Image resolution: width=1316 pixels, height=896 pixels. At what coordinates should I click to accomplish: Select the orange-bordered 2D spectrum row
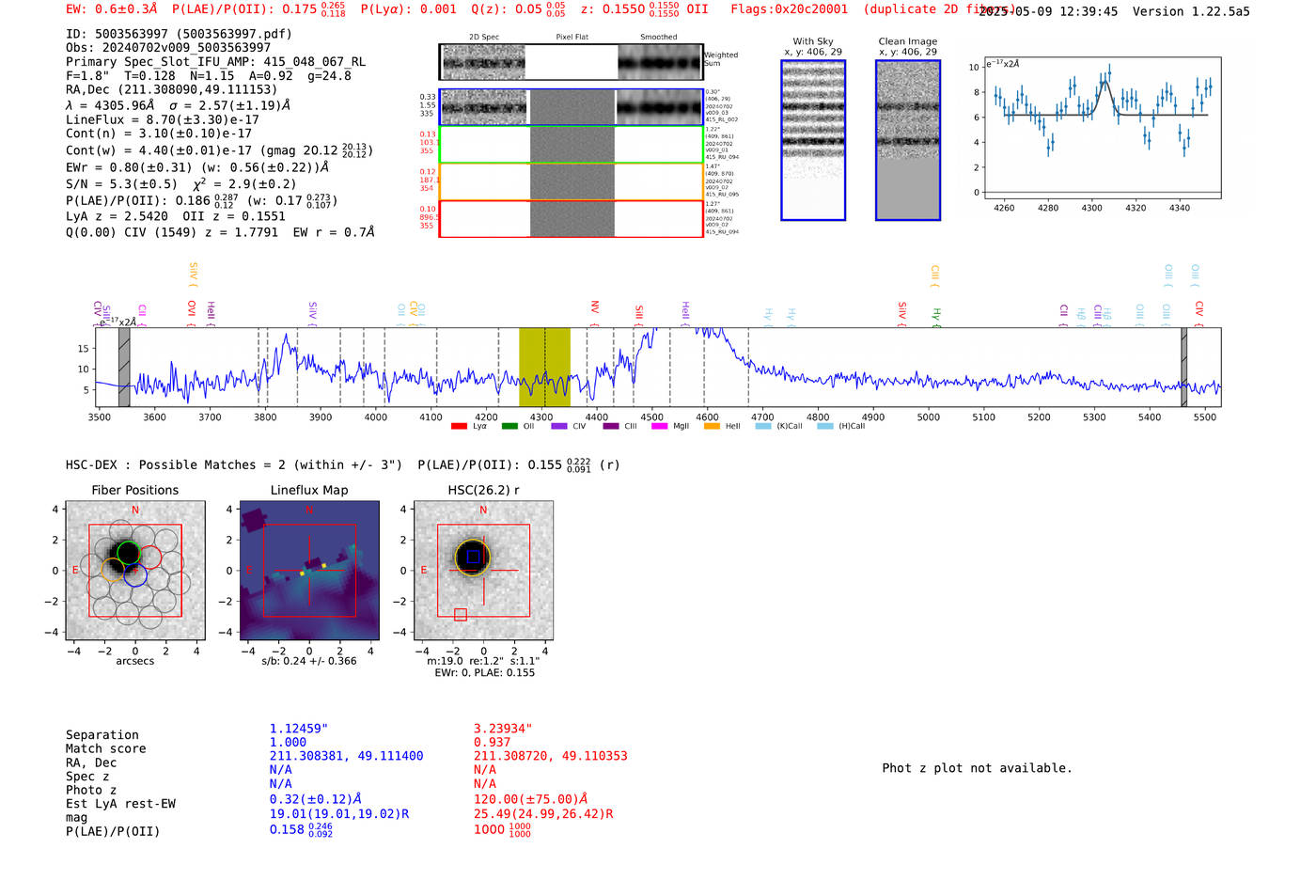tap(572, 181)
